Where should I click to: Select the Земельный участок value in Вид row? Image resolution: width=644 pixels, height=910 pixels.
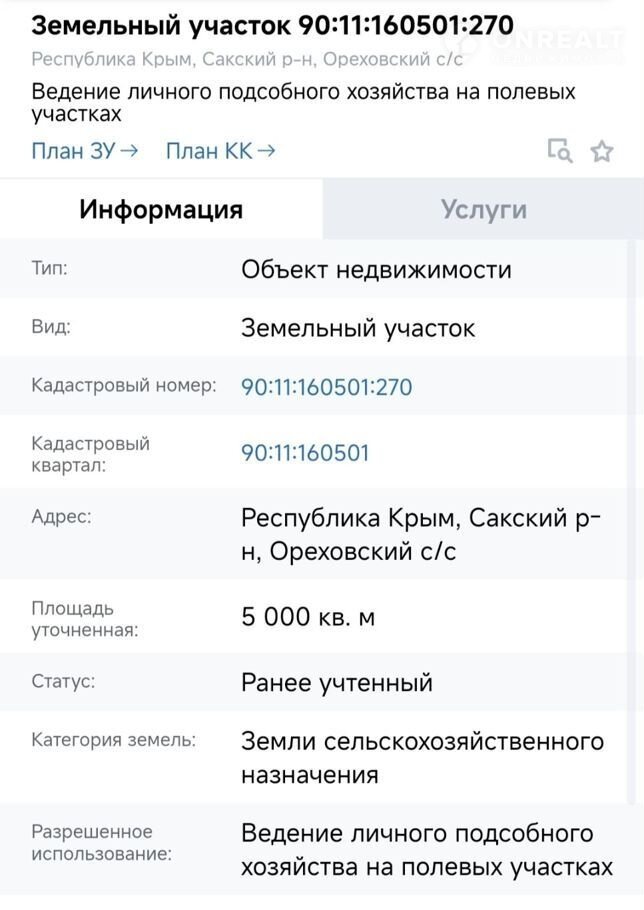point(358,328)
